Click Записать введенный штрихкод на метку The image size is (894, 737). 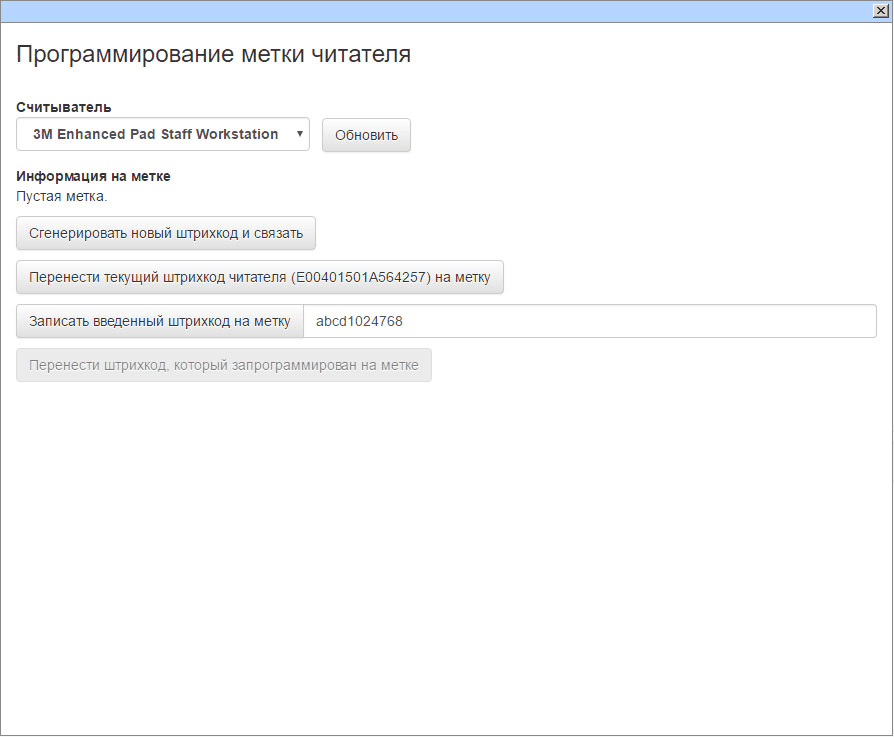pyautogui.click(x=160, y=321)
